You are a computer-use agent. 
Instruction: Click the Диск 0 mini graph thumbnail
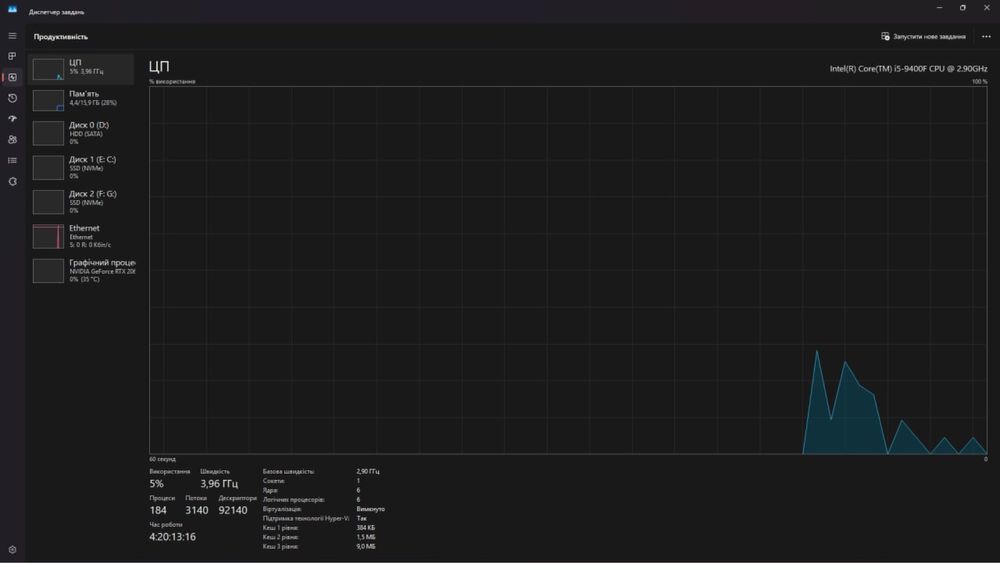pyautogui.click(x=48, y=133)
